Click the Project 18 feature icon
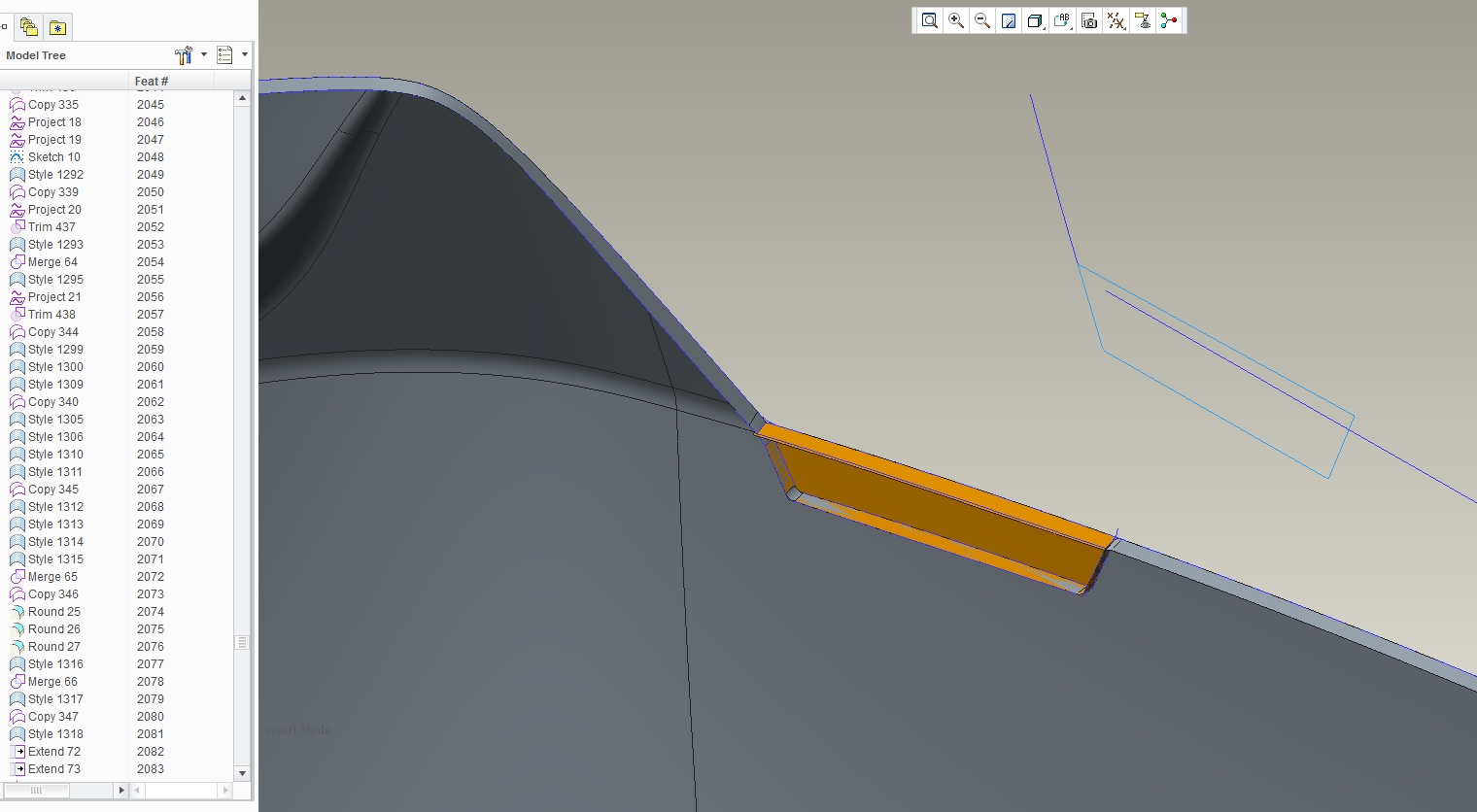Image resolution: width=1477 pixels, height=812 pixels. [17, 122]
